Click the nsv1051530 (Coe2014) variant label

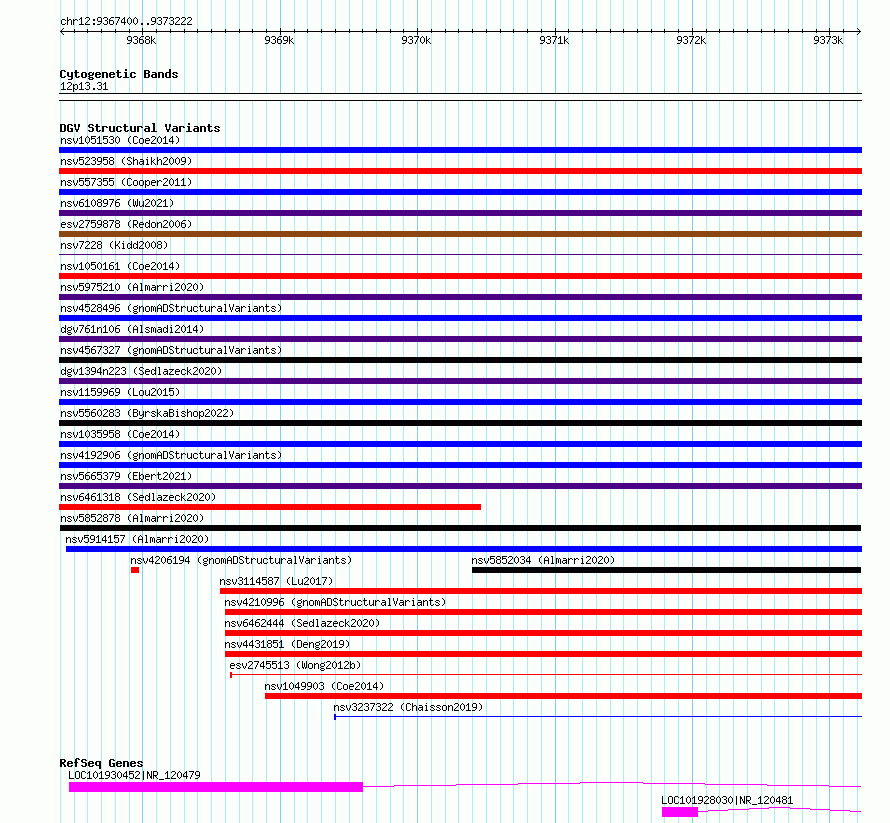[x=120, y=140]
